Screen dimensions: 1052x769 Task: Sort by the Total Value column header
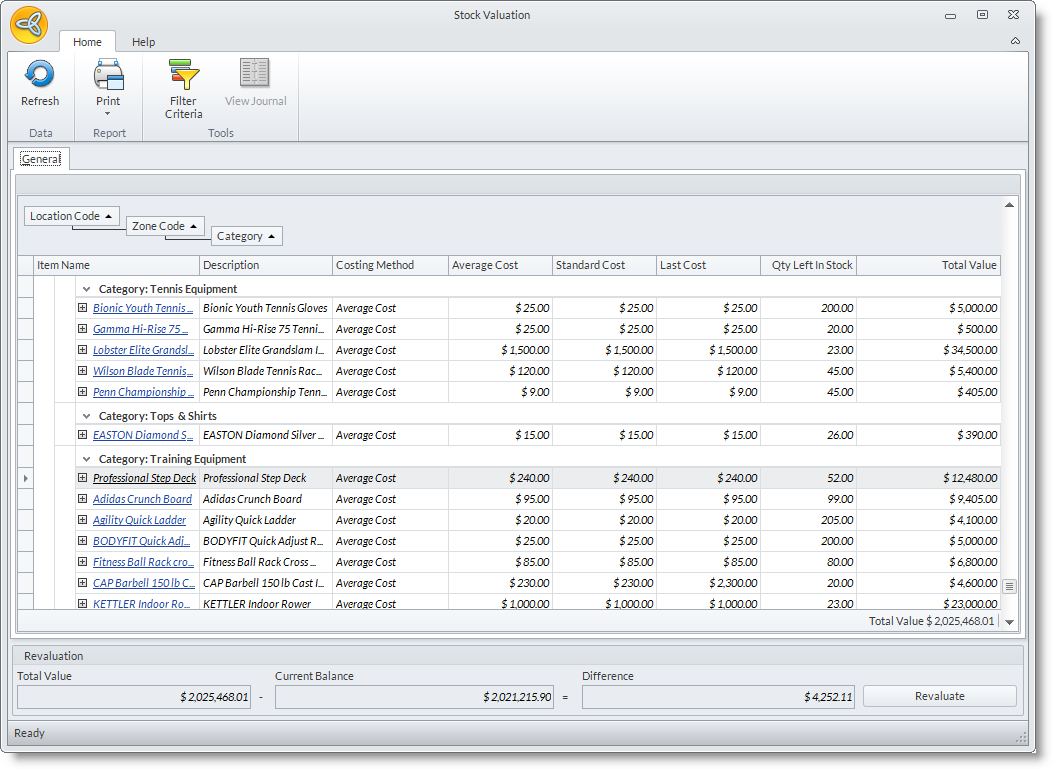(927, 265)
